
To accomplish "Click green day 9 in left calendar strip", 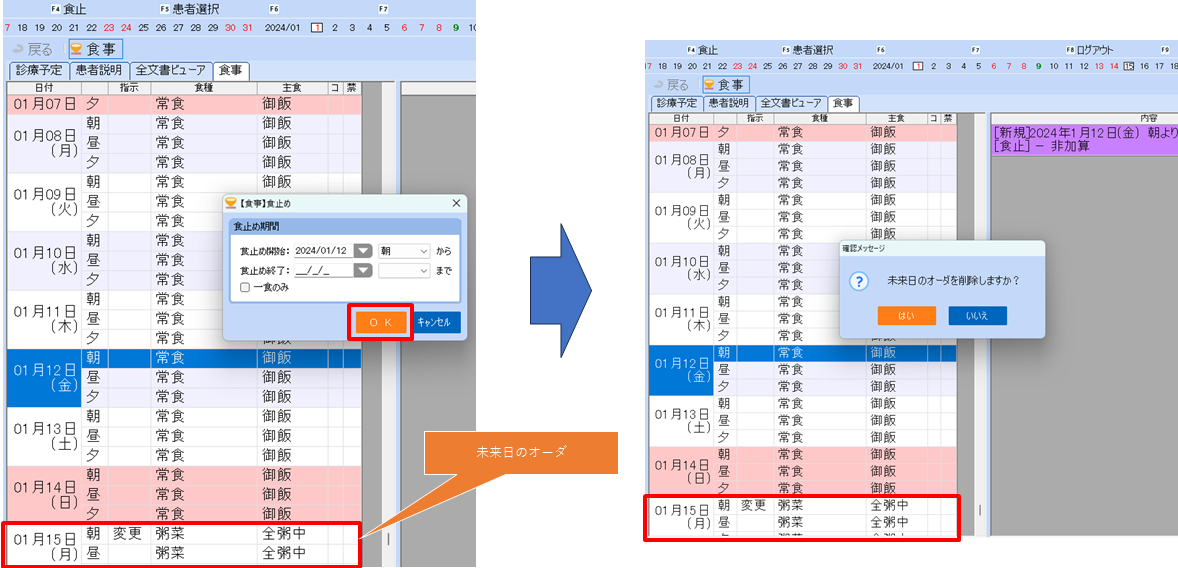I will (456, 28).
